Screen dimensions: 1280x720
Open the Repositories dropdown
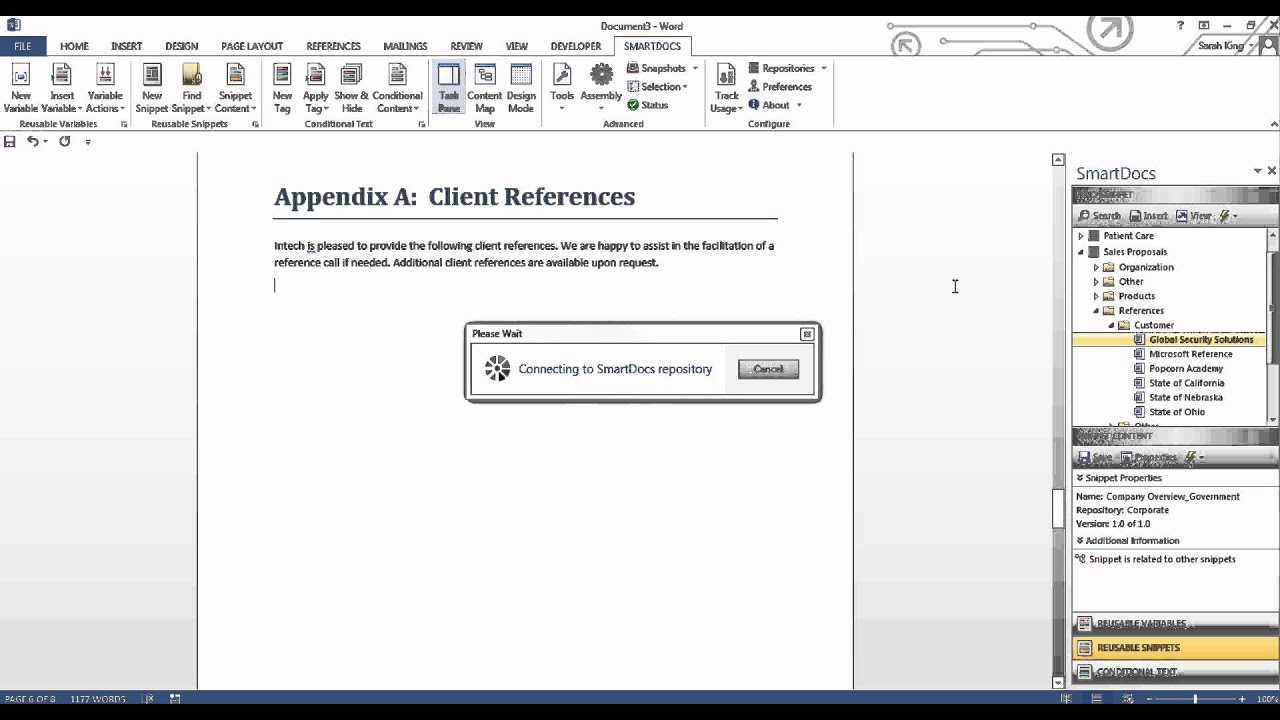[x=788, y=68]
